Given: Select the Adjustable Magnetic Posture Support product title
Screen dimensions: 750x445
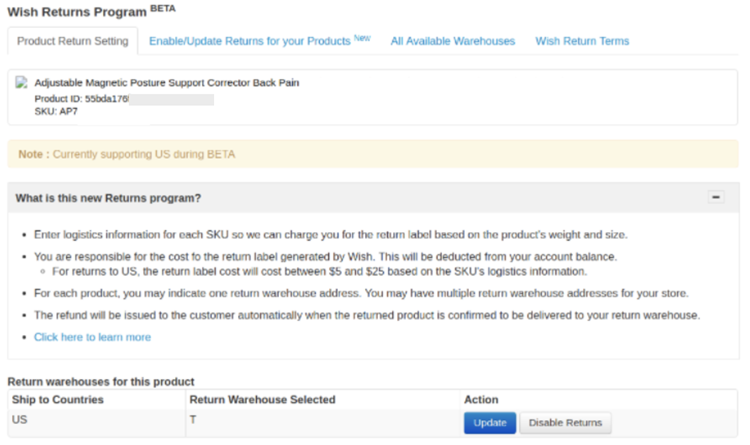Looking at the screenshot, I should [166, 82].
